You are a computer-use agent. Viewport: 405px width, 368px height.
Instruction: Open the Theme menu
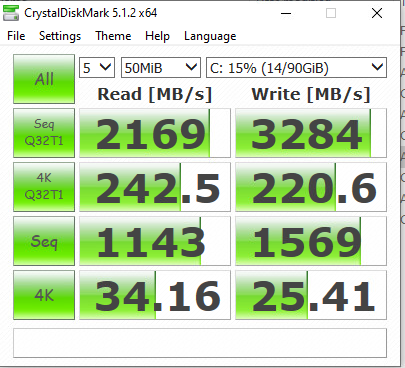113,36
